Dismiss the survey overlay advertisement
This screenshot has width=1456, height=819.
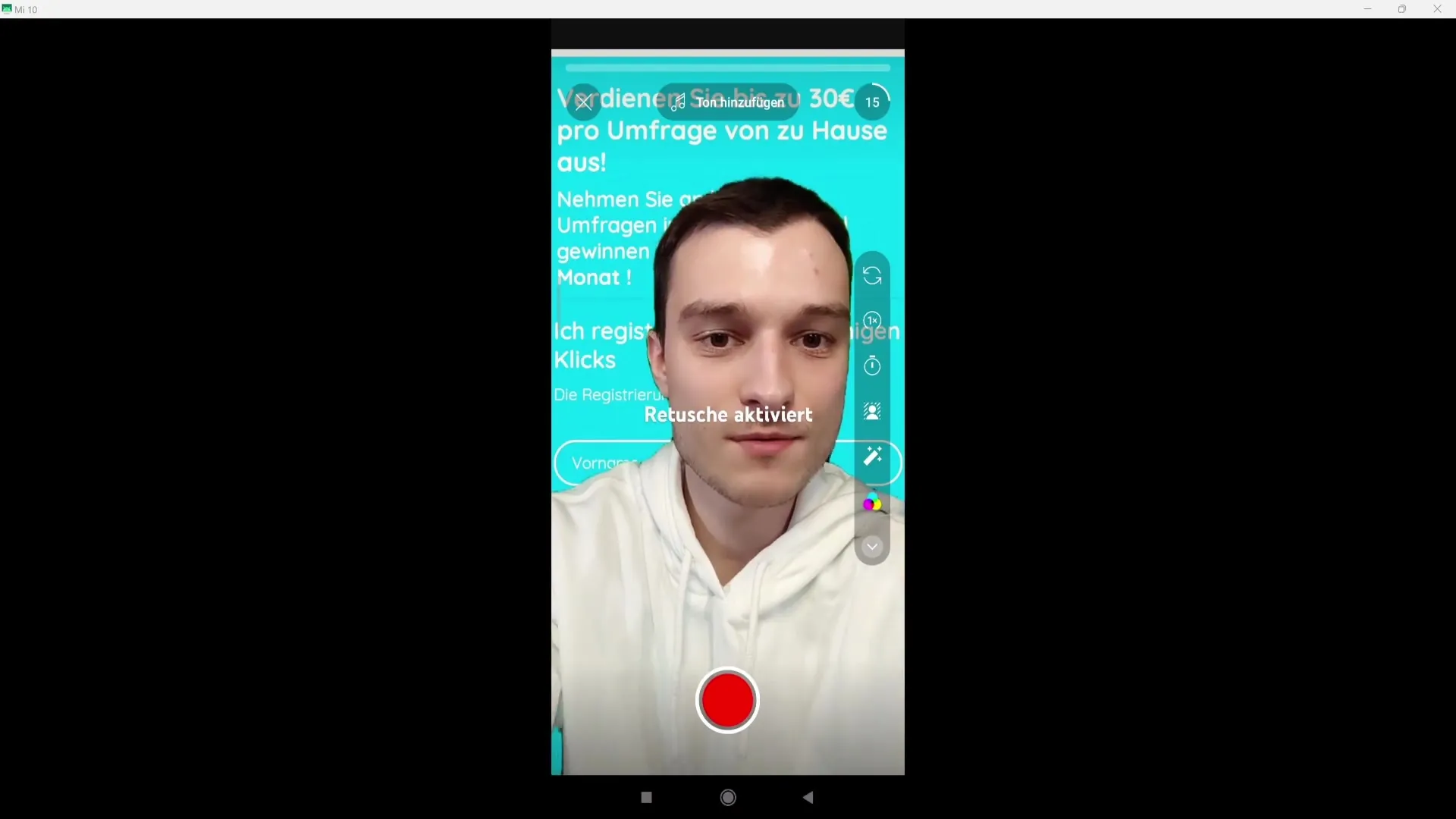pos(584,102)
